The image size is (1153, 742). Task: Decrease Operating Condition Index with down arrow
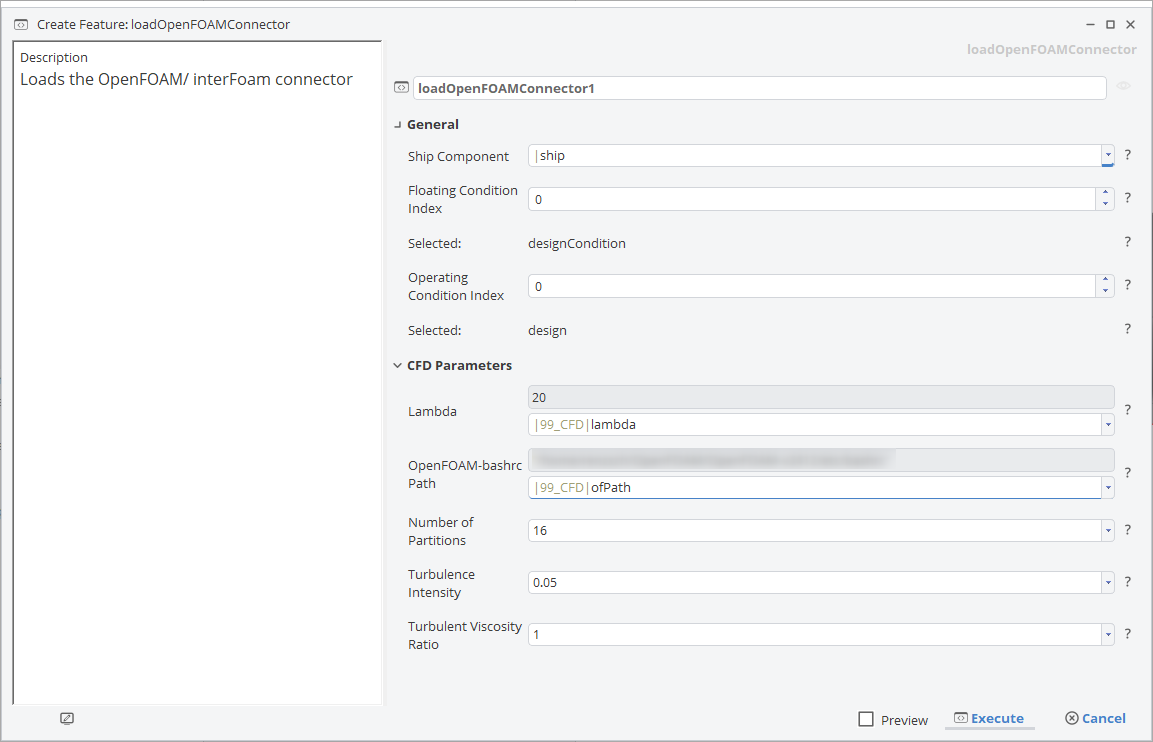1105,291
